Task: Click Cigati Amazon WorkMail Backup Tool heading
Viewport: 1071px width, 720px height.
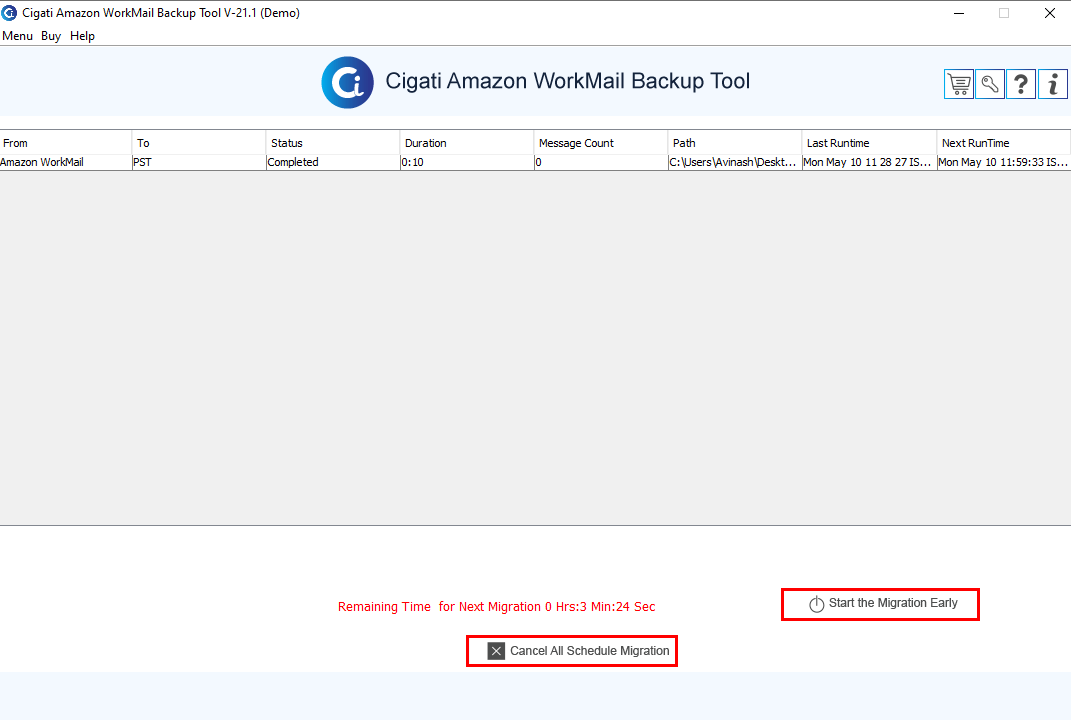Action: coord(568,81)
